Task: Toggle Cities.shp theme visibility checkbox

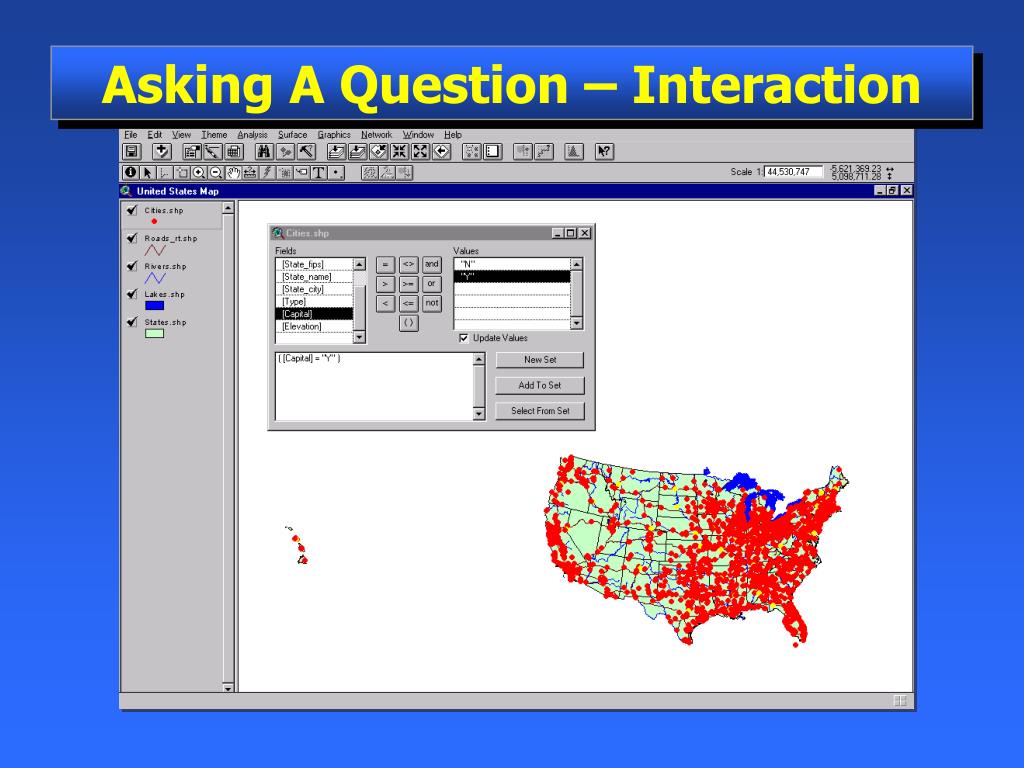Action: 132,210
